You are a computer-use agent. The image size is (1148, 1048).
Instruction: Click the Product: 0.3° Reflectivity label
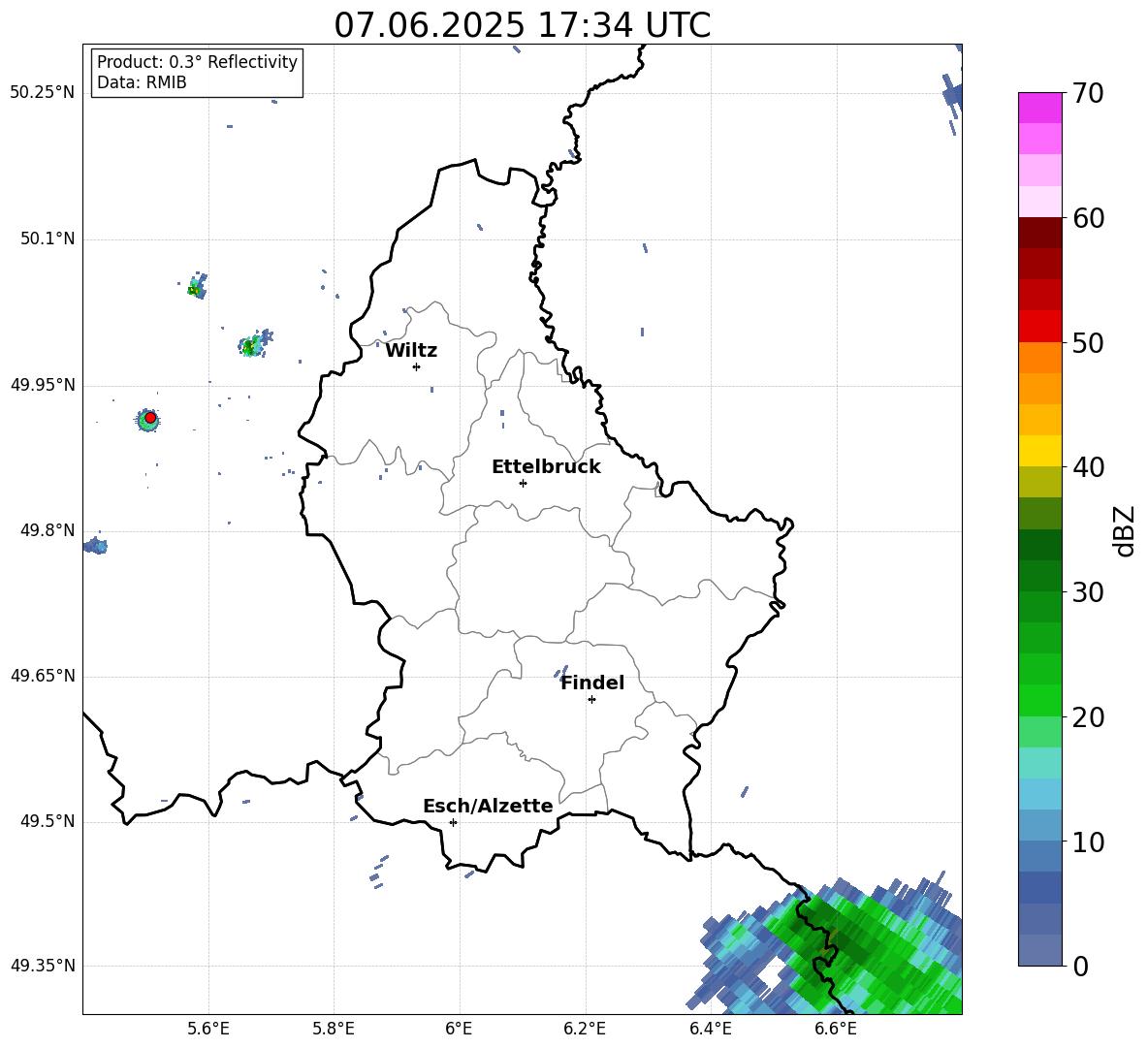tap(197, 61)
